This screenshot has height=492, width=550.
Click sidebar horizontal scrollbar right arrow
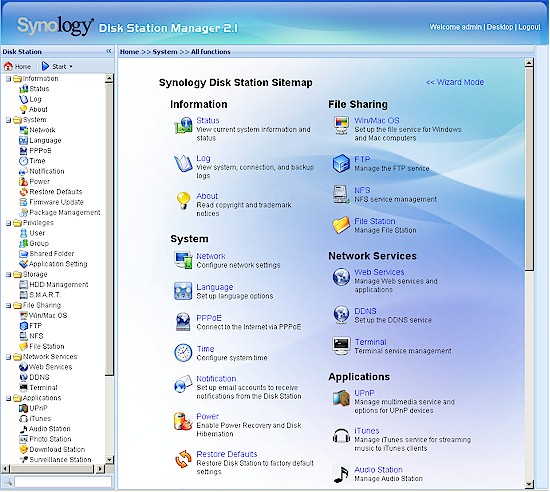100,469
